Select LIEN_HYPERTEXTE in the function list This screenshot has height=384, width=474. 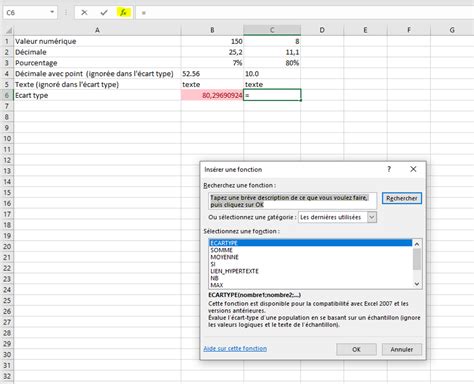(310, 271)
